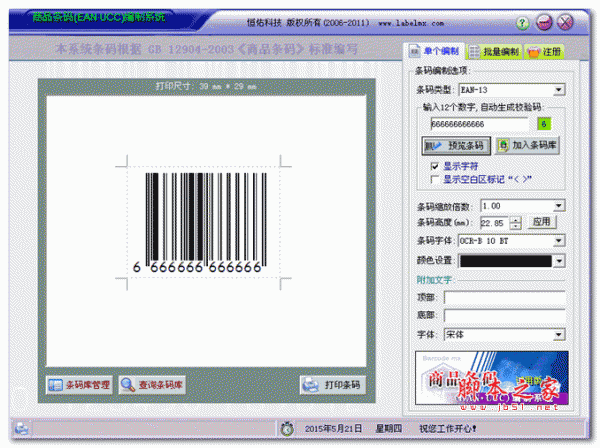Switch to 批量编制 tab
The height and width of the screenshot is (448, 600).
pos(494,52)
